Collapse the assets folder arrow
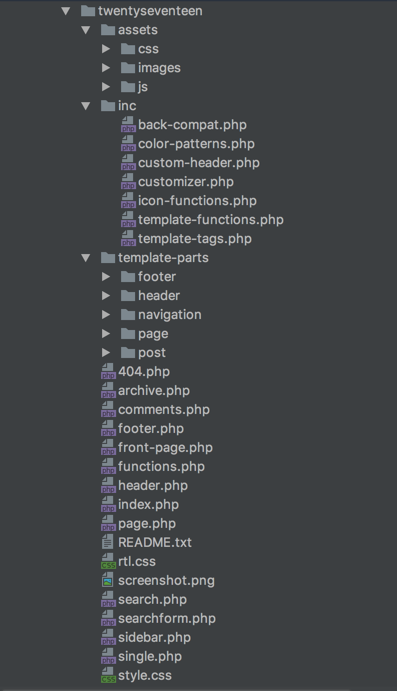The height and width of the screenshot is (691, 397). click(86, 30)
